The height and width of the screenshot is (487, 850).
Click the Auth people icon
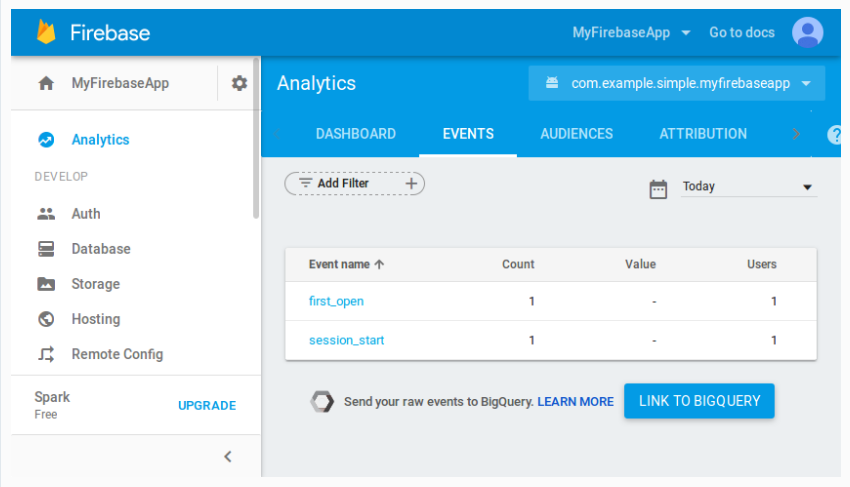point(46,214)
